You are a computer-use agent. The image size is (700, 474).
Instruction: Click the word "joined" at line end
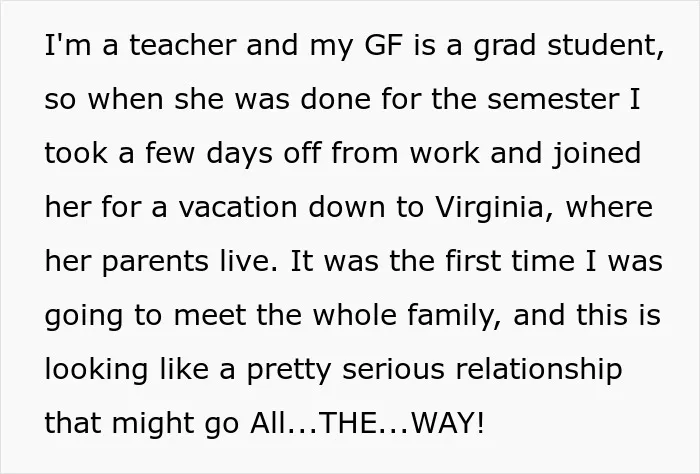point(596,153)
